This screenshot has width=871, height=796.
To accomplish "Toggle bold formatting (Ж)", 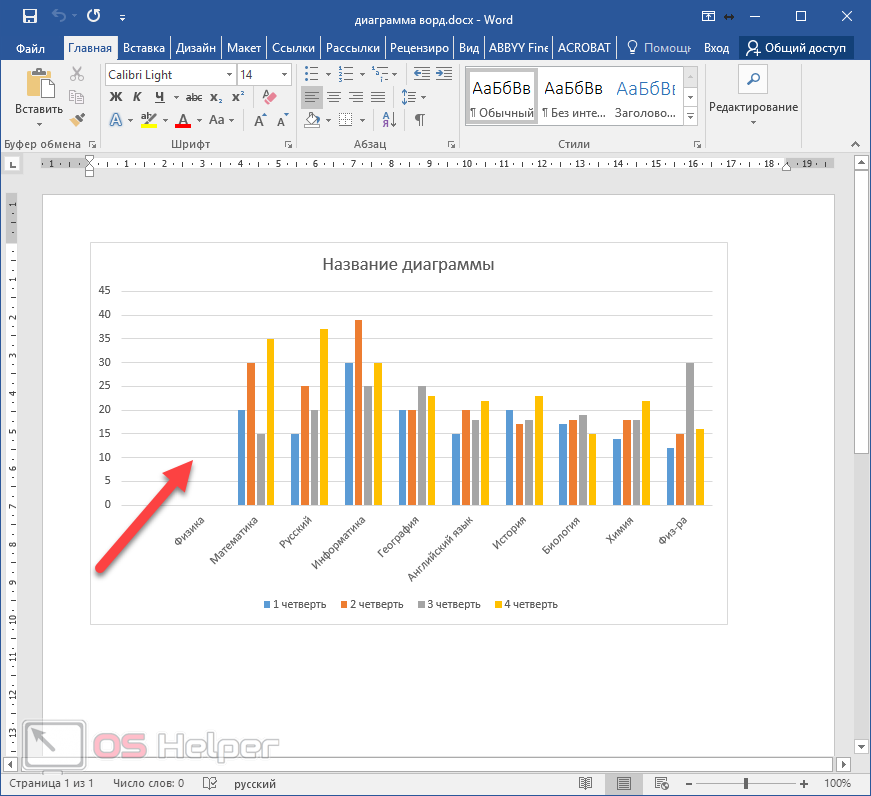I will 115,97.
